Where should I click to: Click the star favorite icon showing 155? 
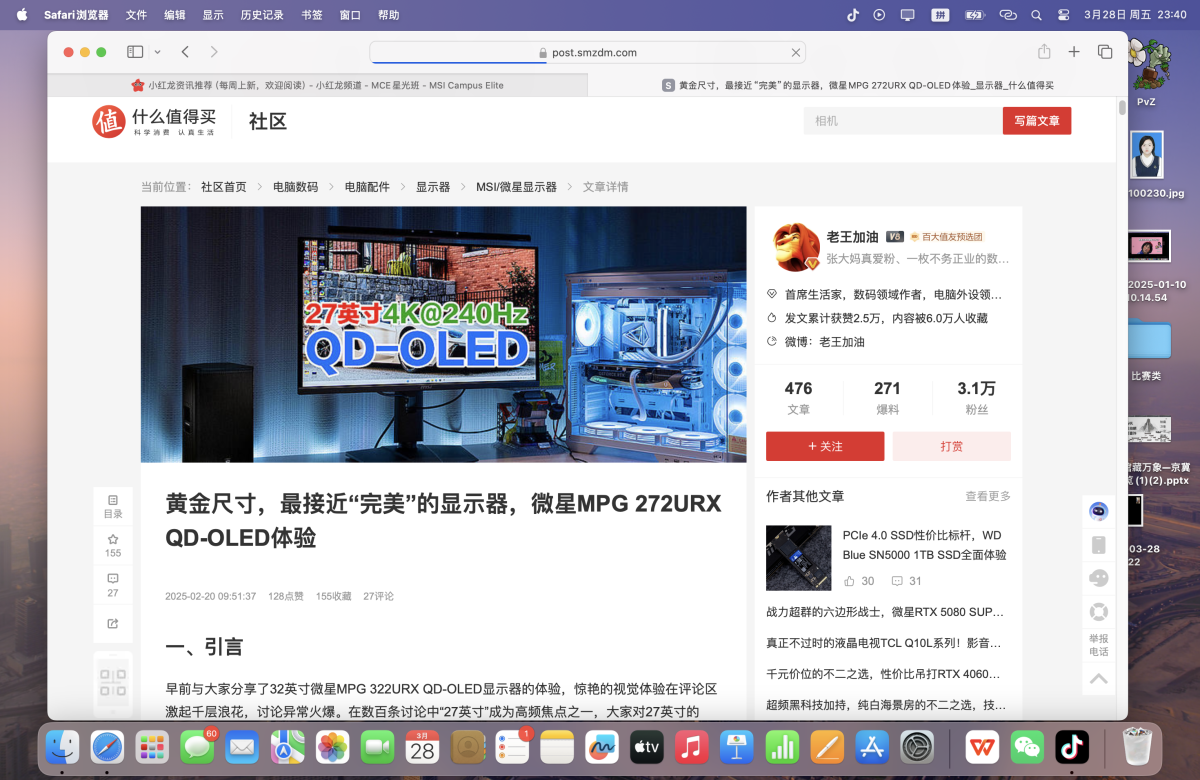click(x=113, y=545)
